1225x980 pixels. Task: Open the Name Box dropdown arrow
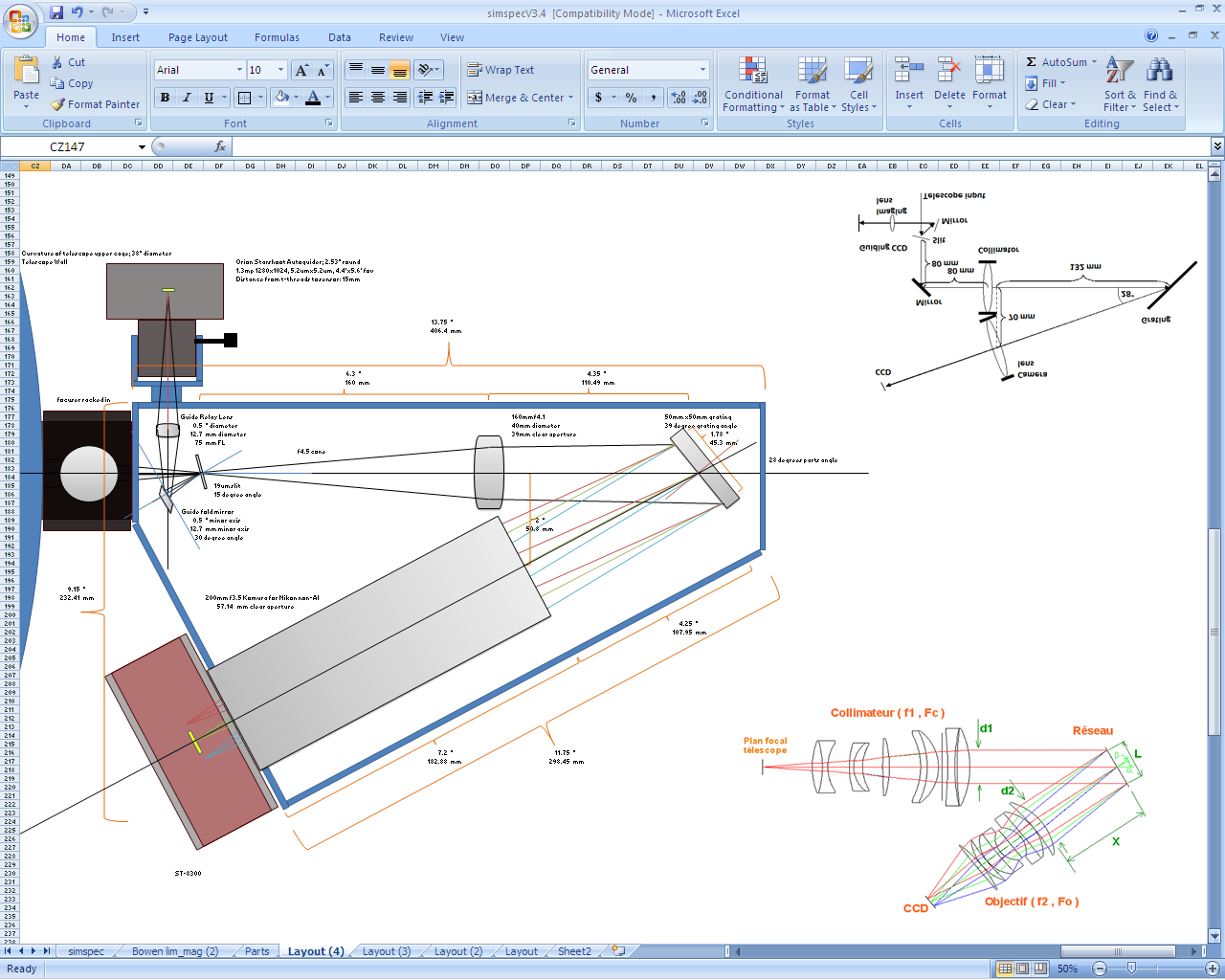pos(142,147)
